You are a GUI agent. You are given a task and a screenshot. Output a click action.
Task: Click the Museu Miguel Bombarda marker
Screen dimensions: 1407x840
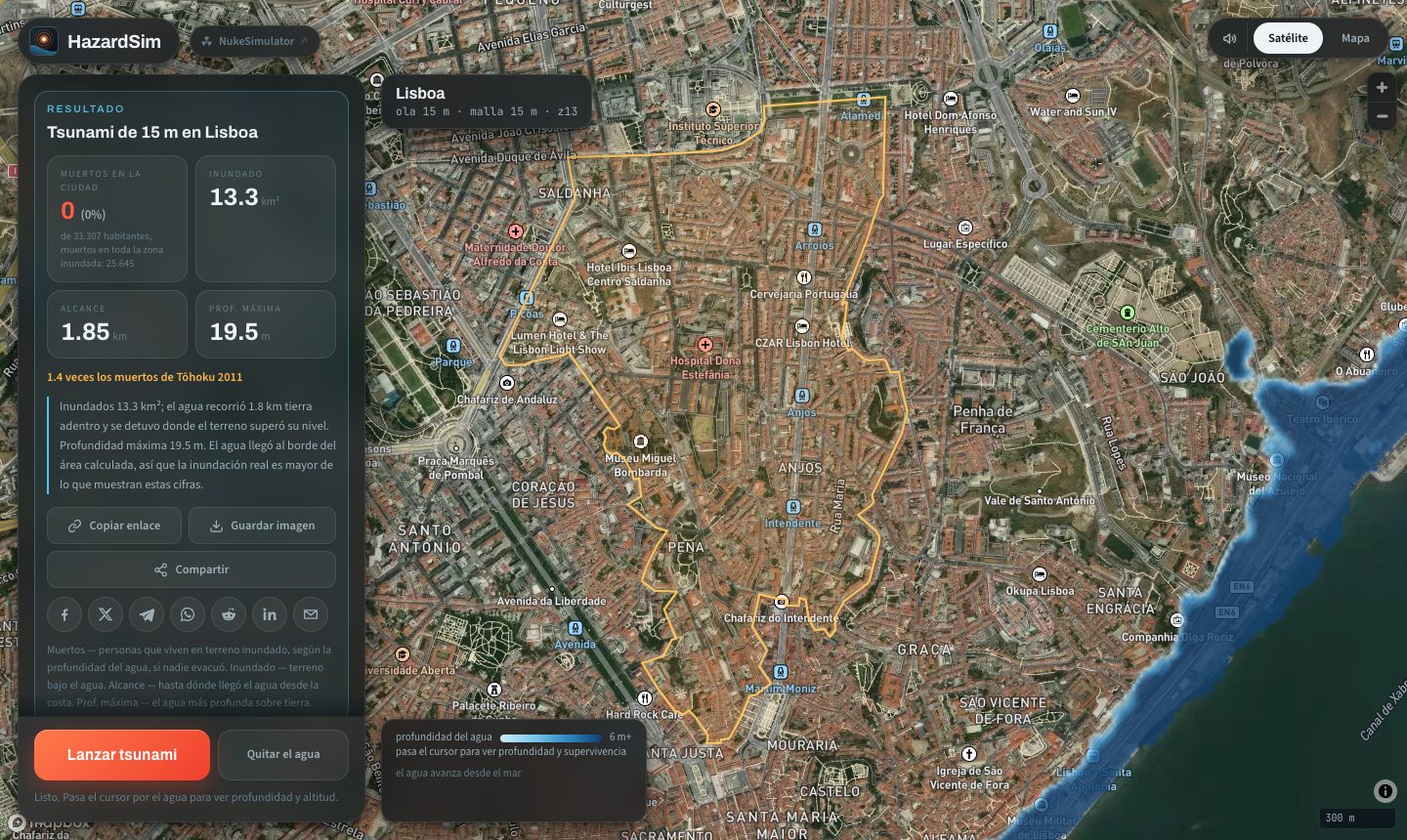point(641,441)
